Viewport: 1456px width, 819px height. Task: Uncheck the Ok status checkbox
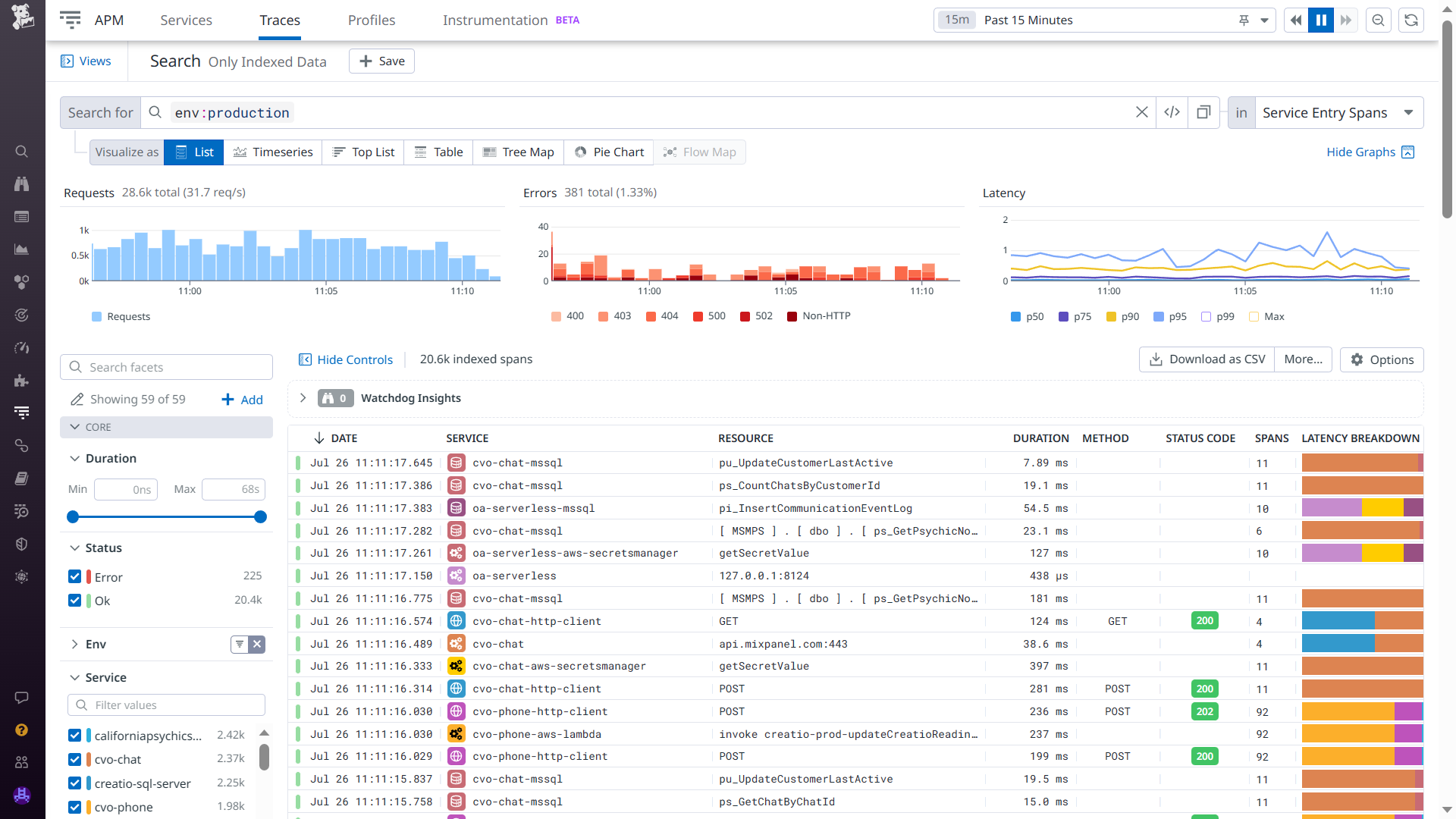point(74,600)
